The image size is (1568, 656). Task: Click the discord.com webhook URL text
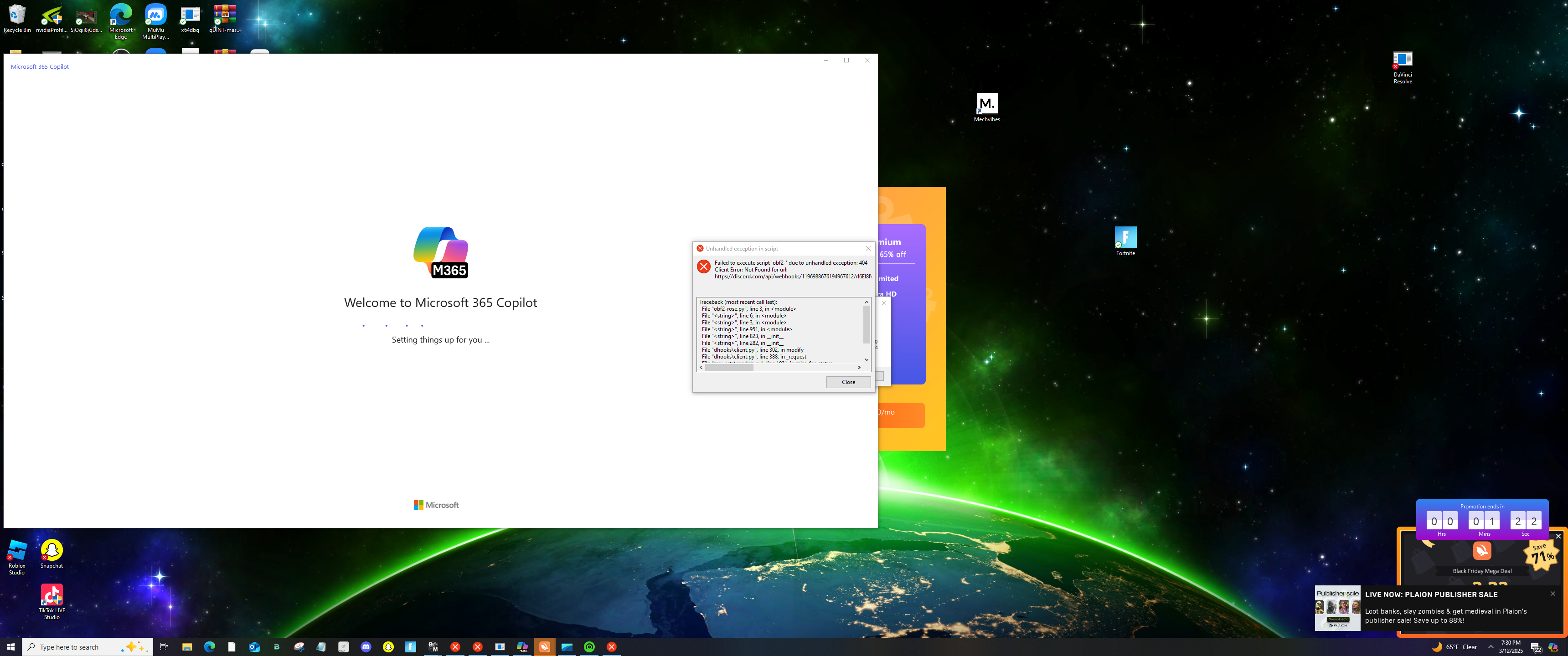click(x=793, y=276)
